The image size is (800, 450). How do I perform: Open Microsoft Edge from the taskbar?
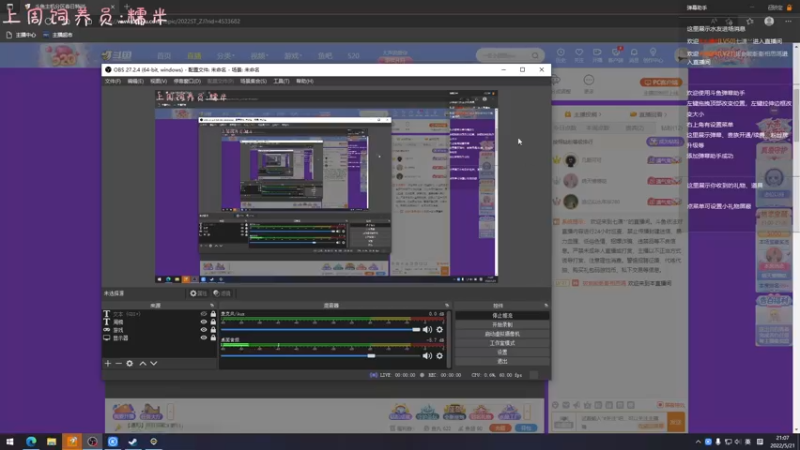[x=31, y=442]
